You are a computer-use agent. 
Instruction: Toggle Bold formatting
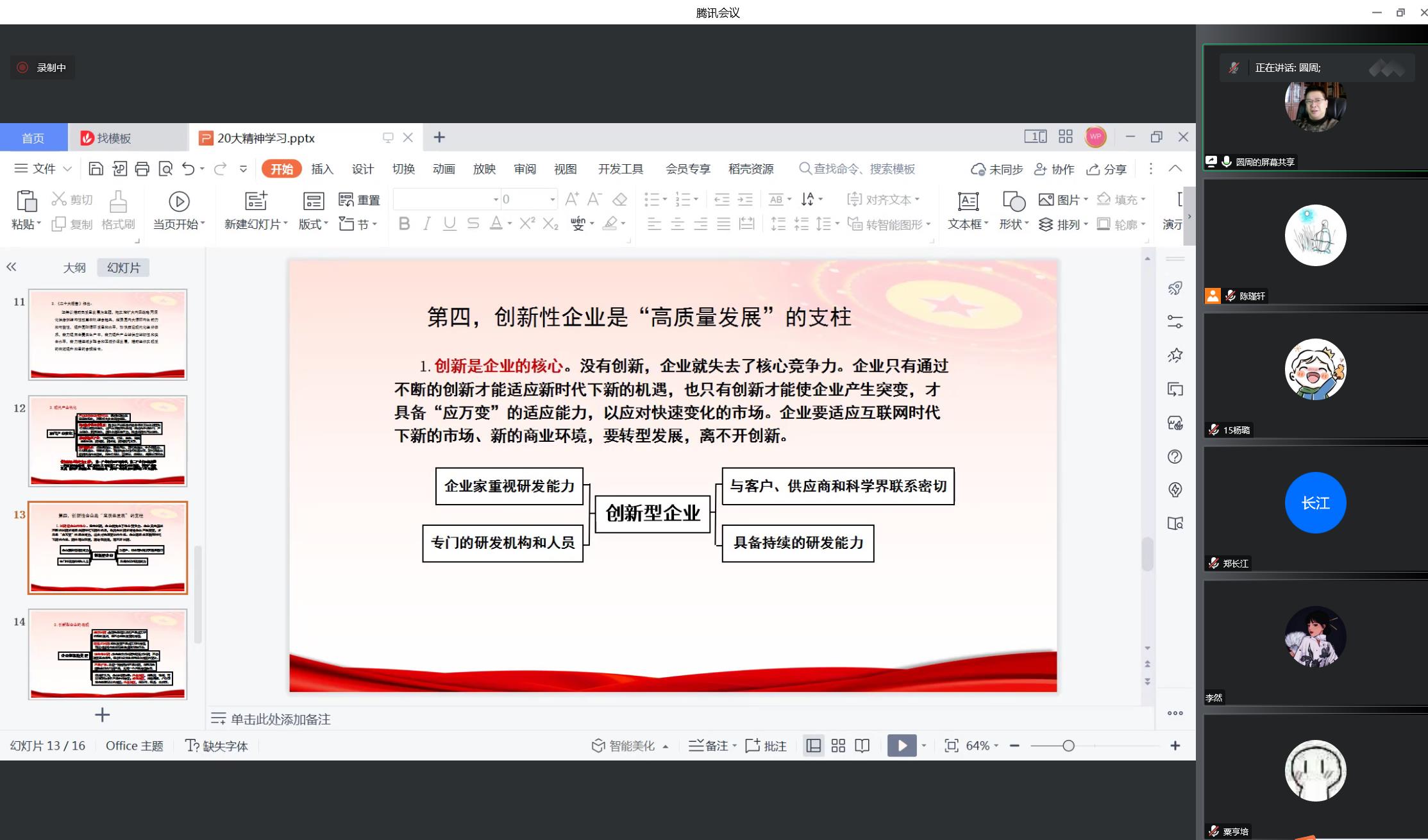(x=404, y=224)
